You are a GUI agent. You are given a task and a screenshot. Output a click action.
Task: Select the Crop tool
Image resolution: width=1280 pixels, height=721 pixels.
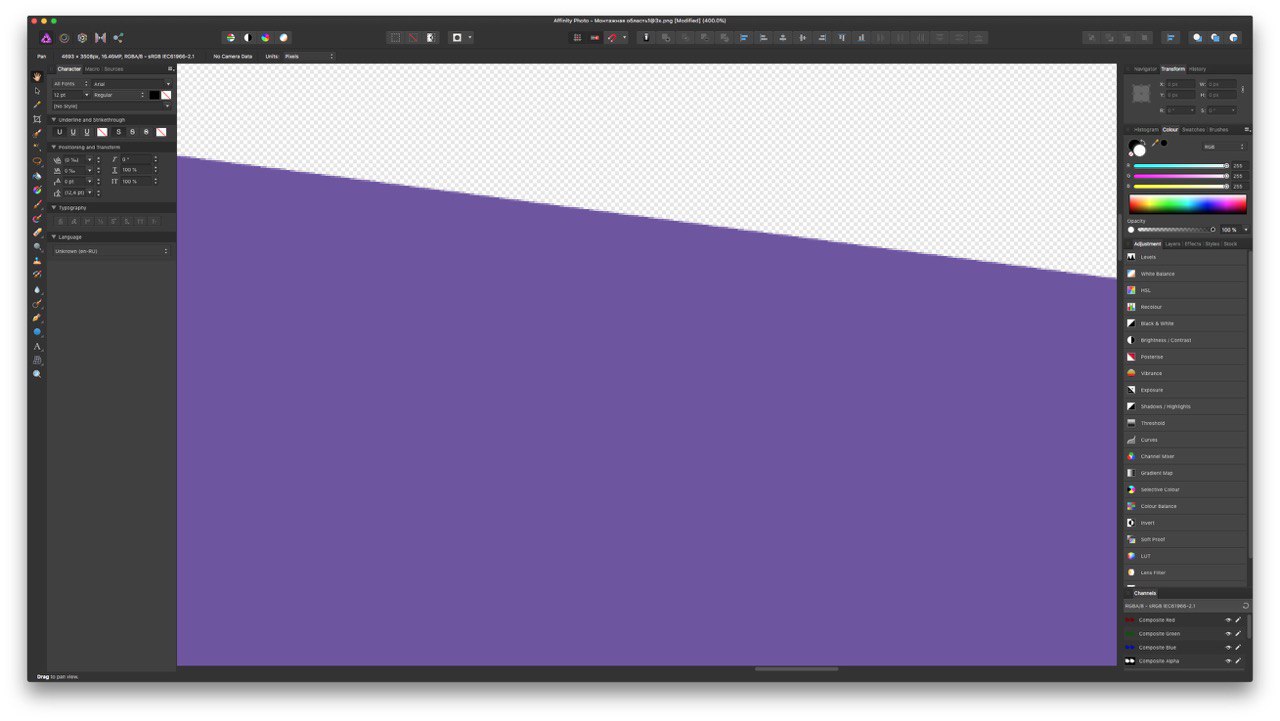click(x=37, y=119)
